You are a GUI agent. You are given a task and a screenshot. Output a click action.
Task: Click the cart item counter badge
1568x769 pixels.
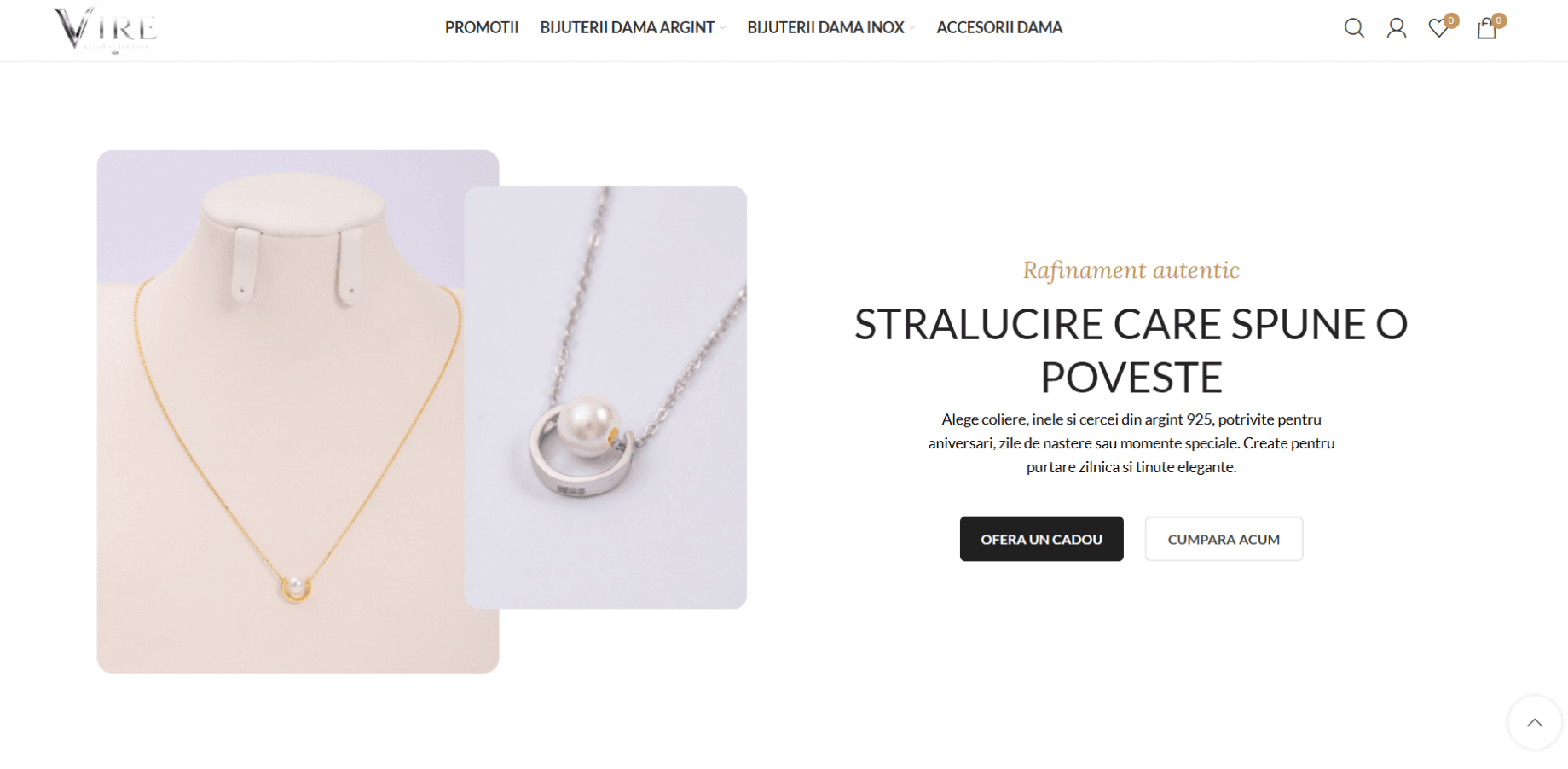tap(1499, 20)
